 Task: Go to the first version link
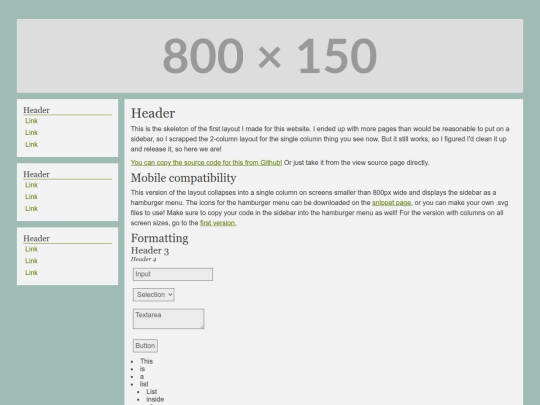click(218, 223)
